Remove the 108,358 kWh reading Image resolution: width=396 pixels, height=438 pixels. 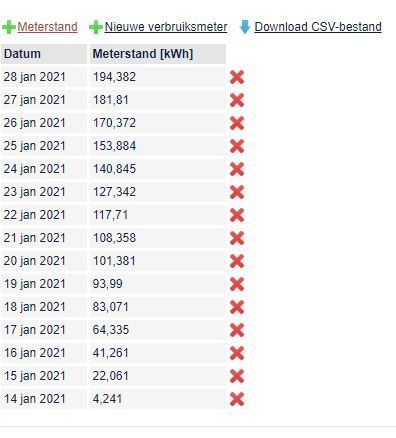(x=237, y=238)
